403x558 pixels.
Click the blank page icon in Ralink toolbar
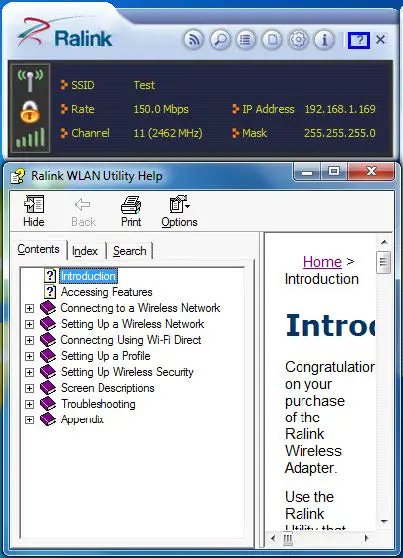(272, 40)
